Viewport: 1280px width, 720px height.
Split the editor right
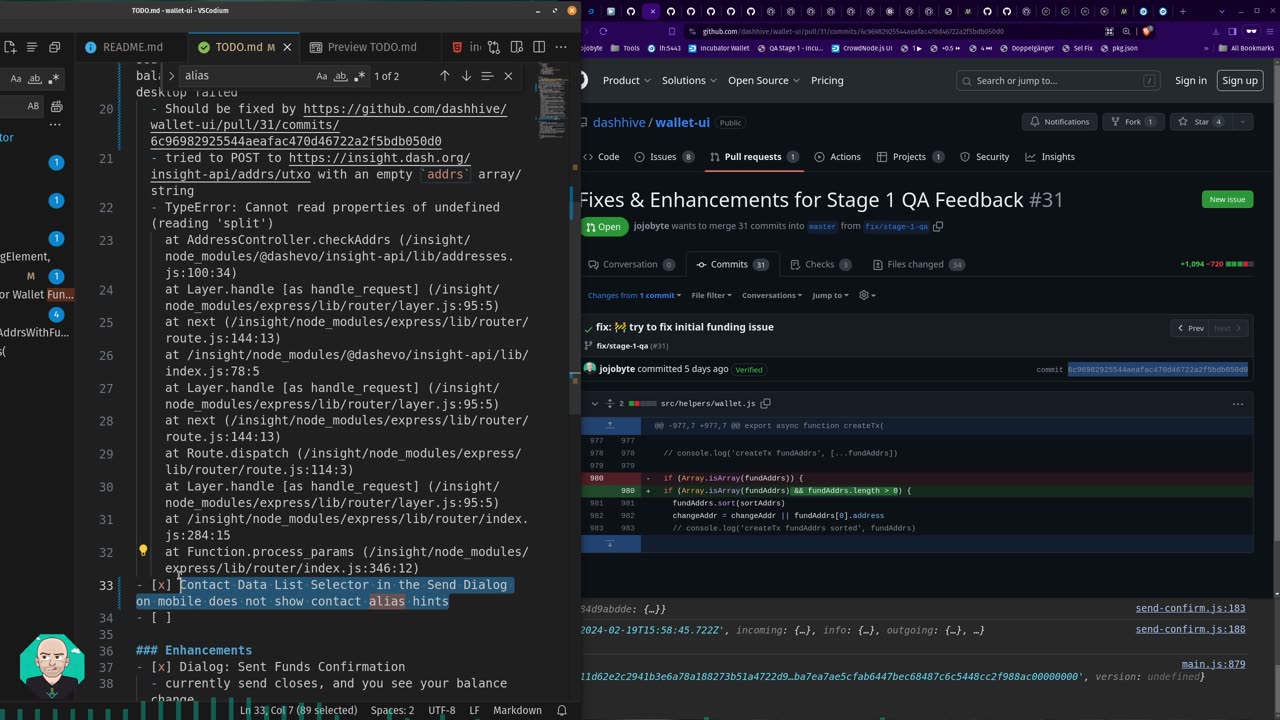click(x=539, y=47)
